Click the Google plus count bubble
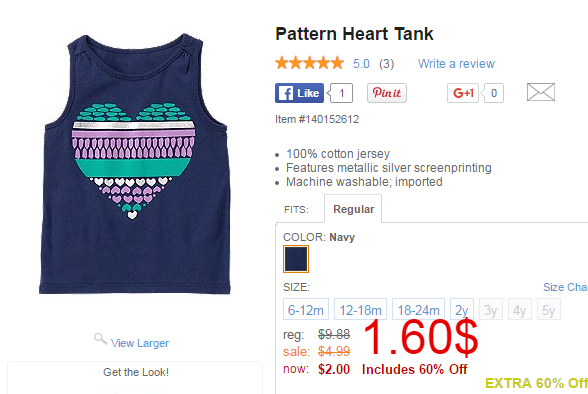The height and width of the screenshot is (394, 588). point(493,93)
